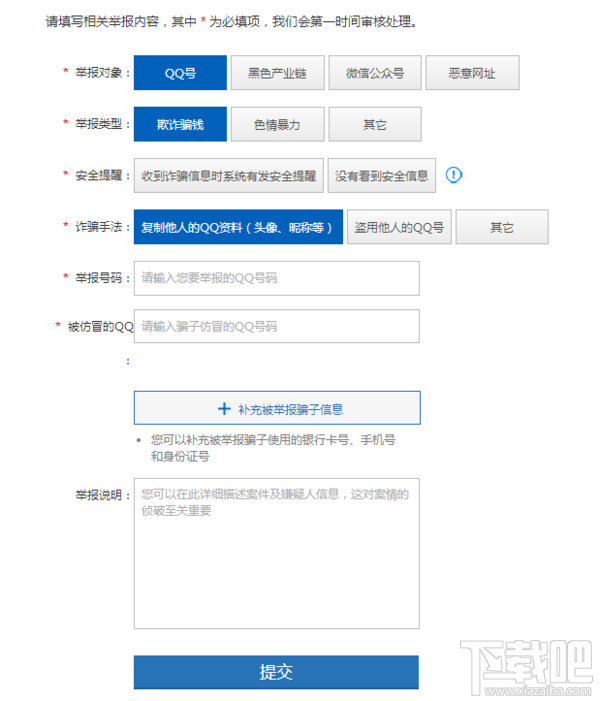Viewport: 600px width, 701px height.
Task: Select 其它 in the 举报类型 row
Action: click(x=375, y=124)
